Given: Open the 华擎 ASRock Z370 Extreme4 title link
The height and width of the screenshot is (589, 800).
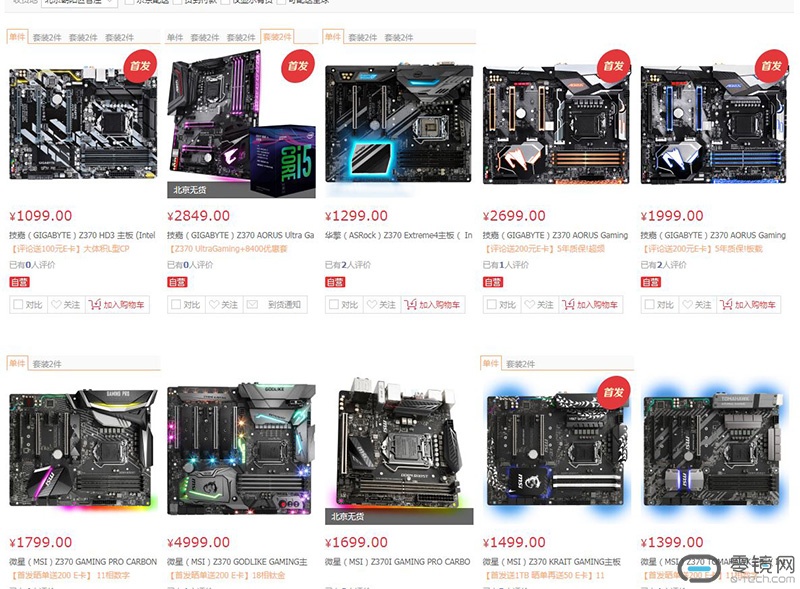Looking at the screenshot, I should pos(399,235).
